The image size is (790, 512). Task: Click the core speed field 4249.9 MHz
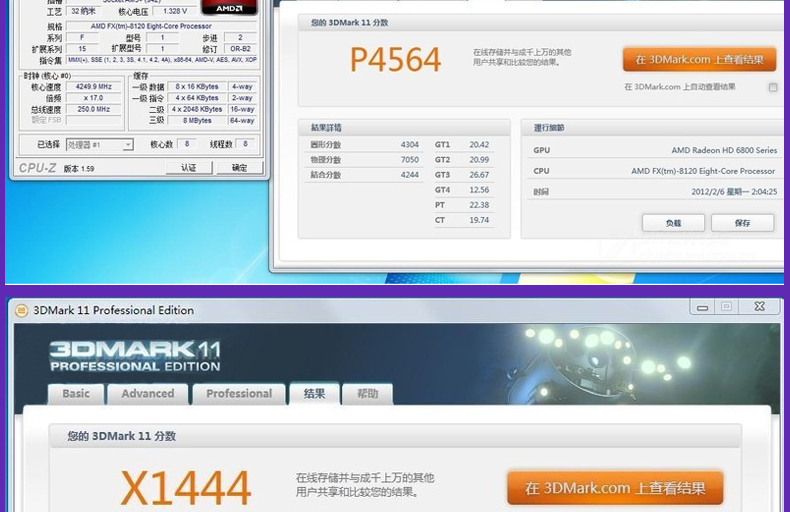[94, 87]
